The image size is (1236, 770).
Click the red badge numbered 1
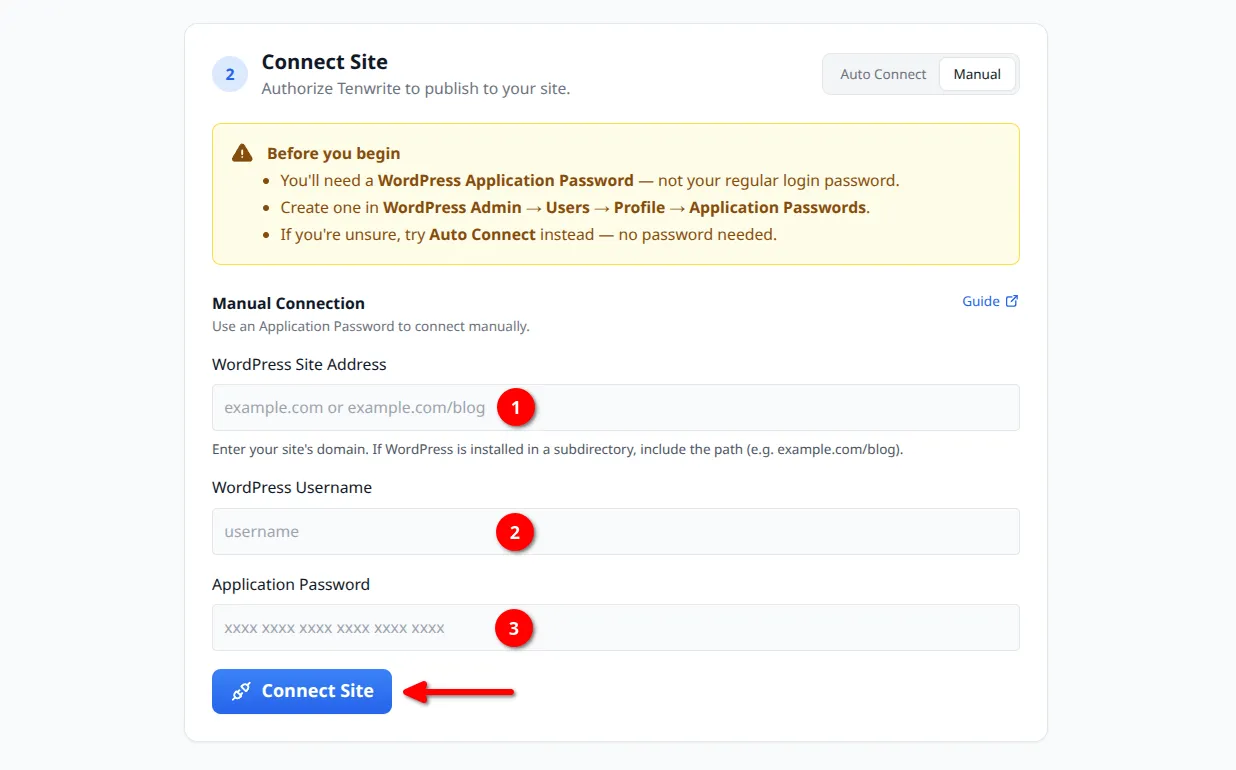point(515,407)
